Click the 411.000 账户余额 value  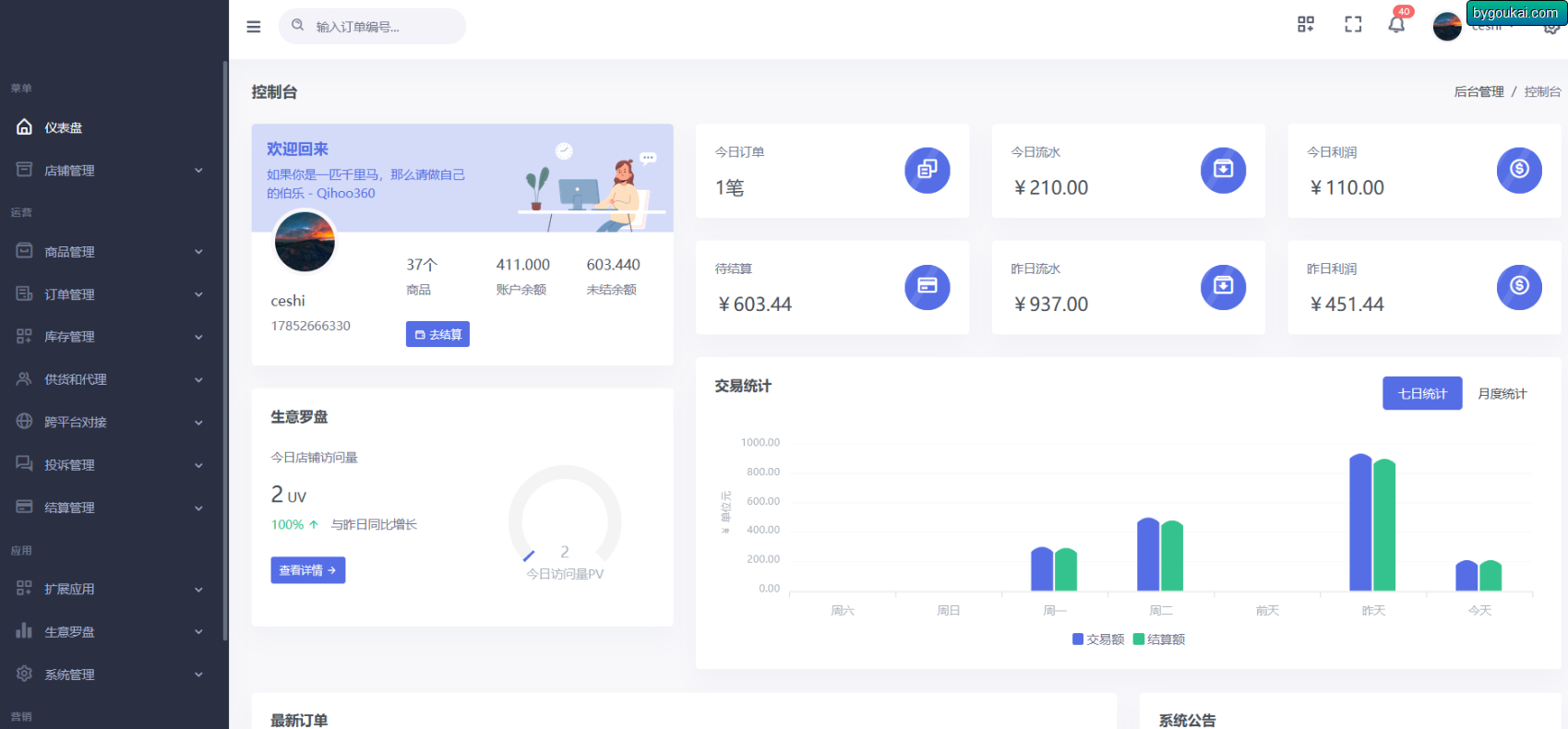tap(522, 265)
